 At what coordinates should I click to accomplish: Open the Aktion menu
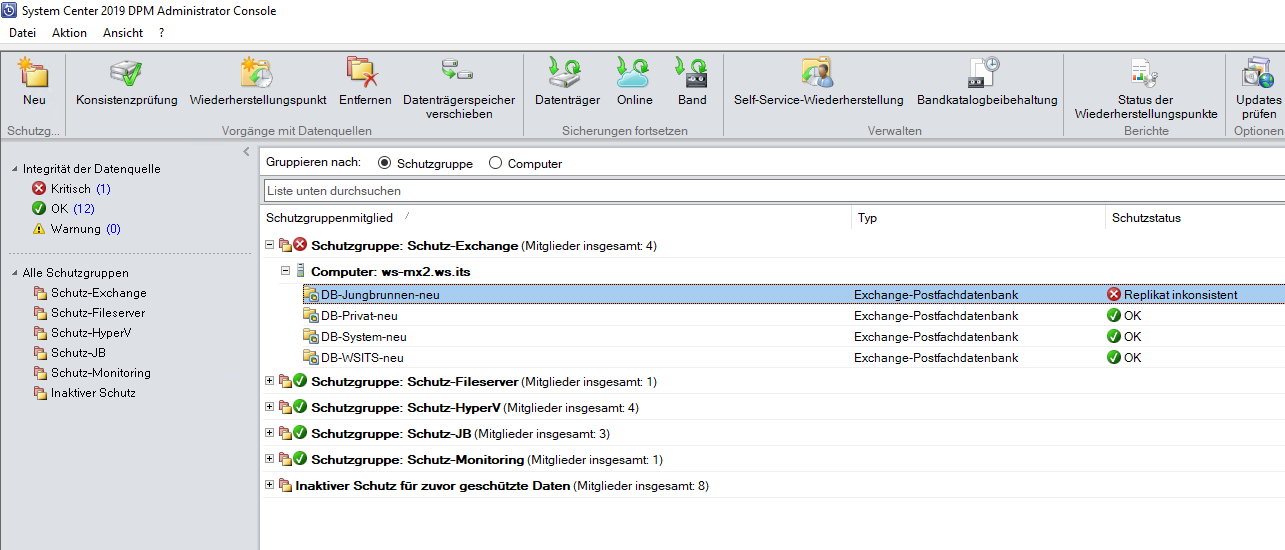(x=69, y=33)
